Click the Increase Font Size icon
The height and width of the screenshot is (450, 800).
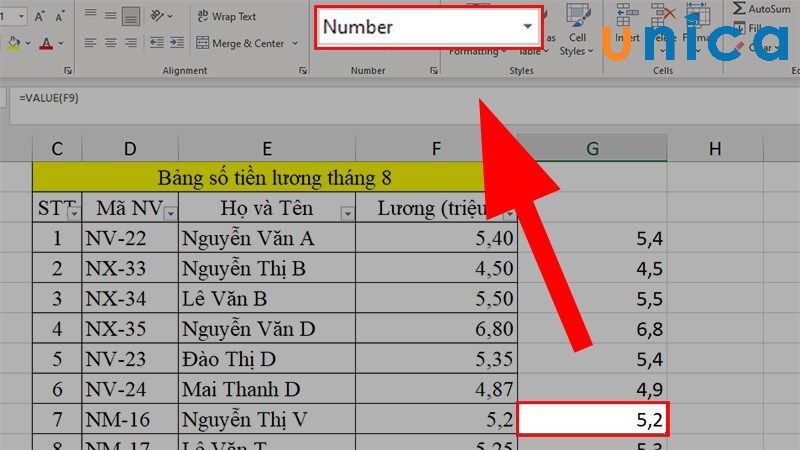pyautogui.click(x=39, y=16)
